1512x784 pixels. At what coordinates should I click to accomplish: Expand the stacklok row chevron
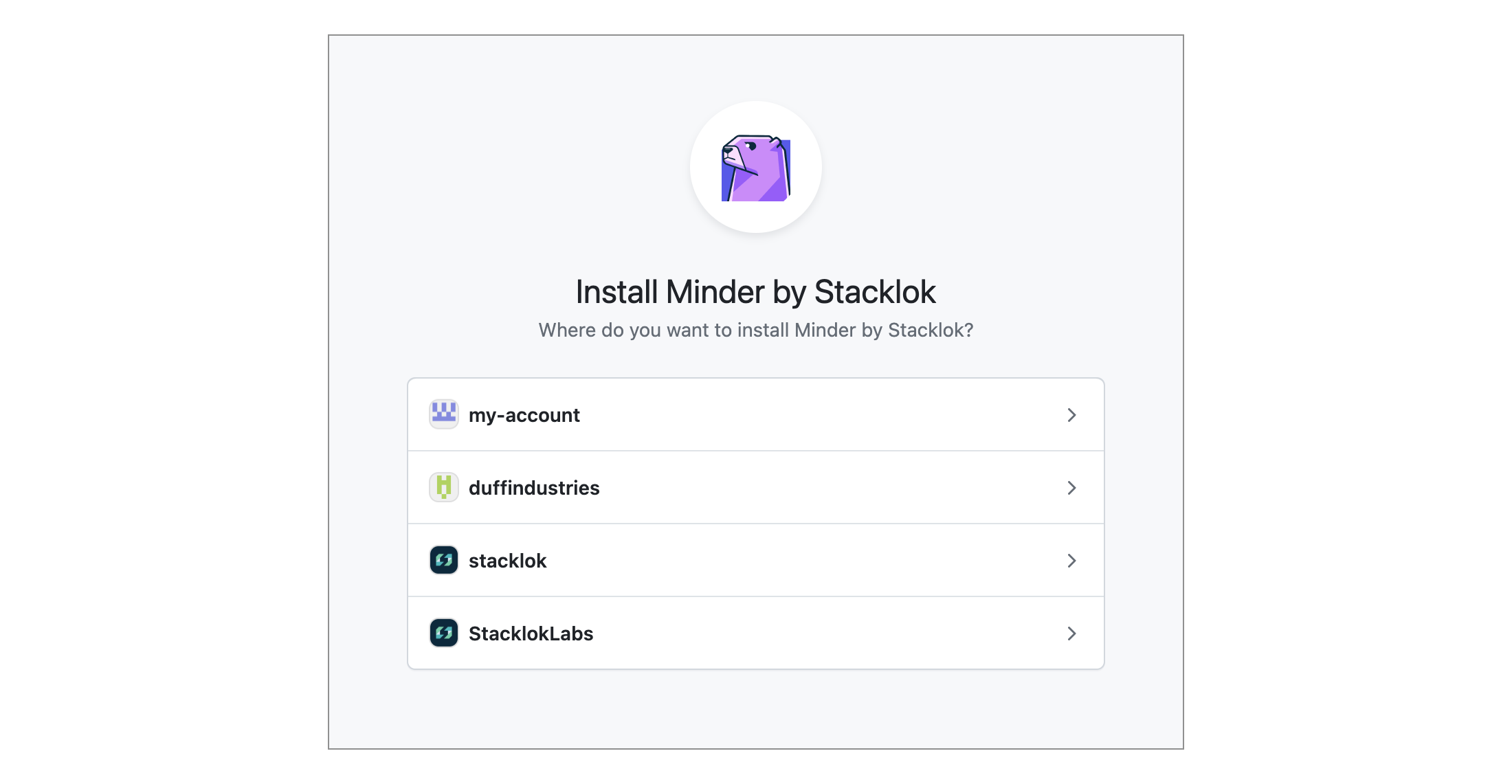pyautogui.click(x=1071, y=561)
